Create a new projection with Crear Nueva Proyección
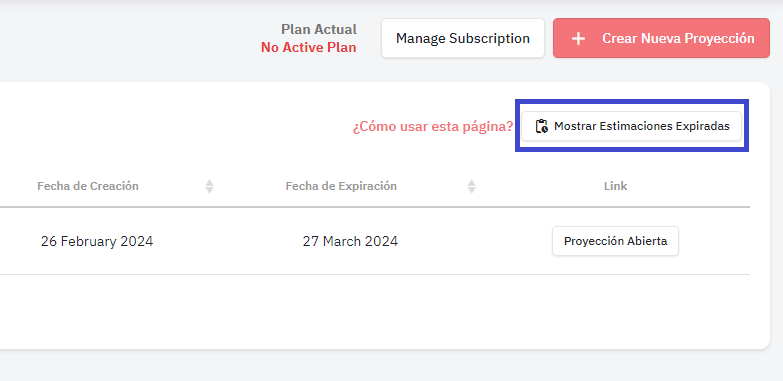 pos(661,38)
